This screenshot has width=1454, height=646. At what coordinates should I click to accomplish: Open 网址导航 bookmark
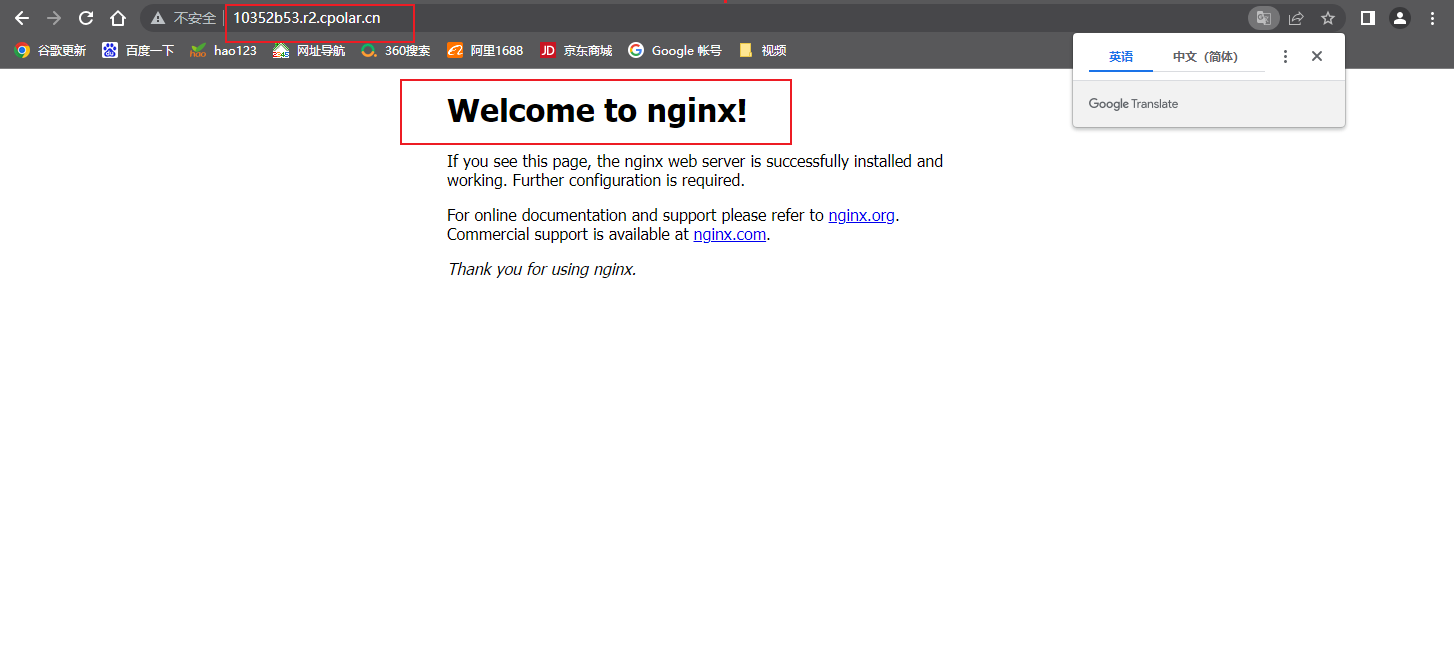click(309, 50)
